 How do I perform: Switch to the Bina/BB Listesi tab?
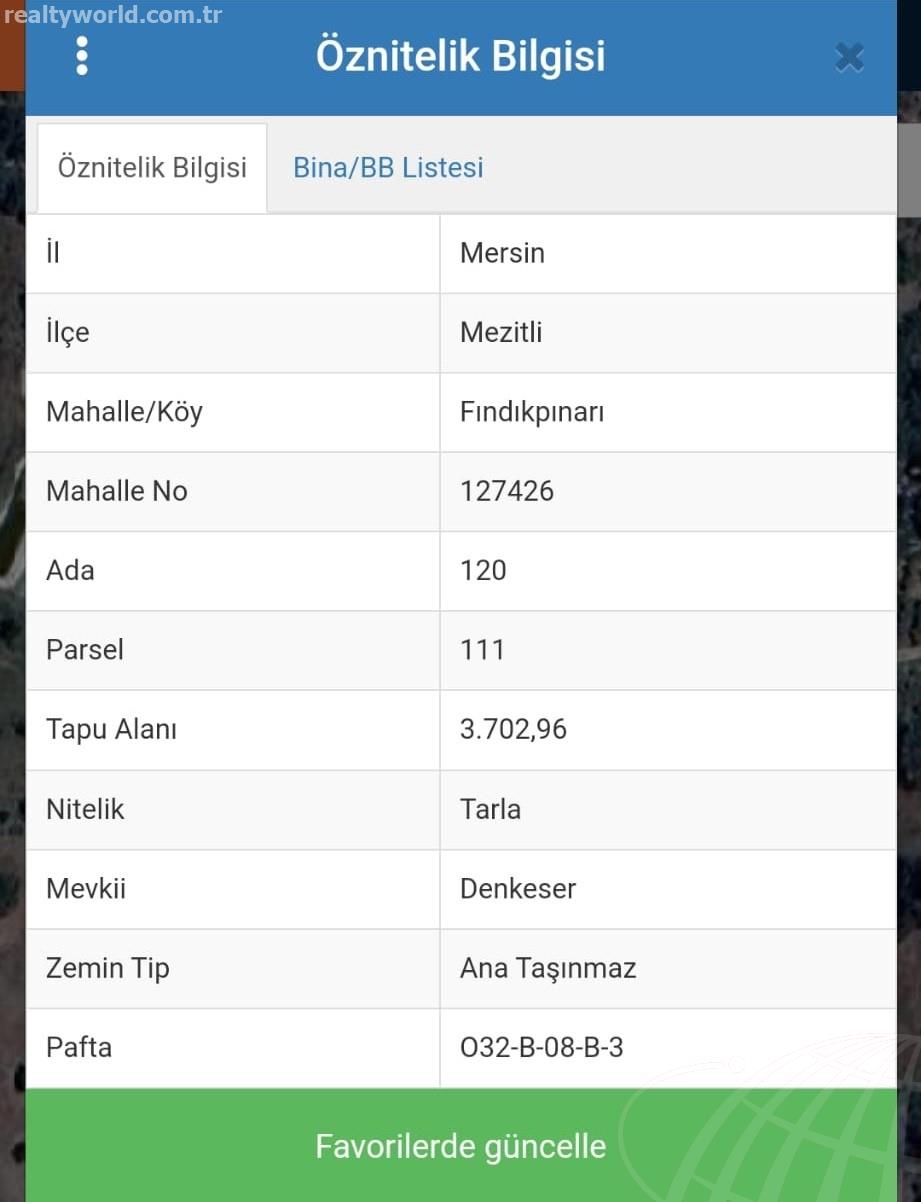tap(388, 167)
